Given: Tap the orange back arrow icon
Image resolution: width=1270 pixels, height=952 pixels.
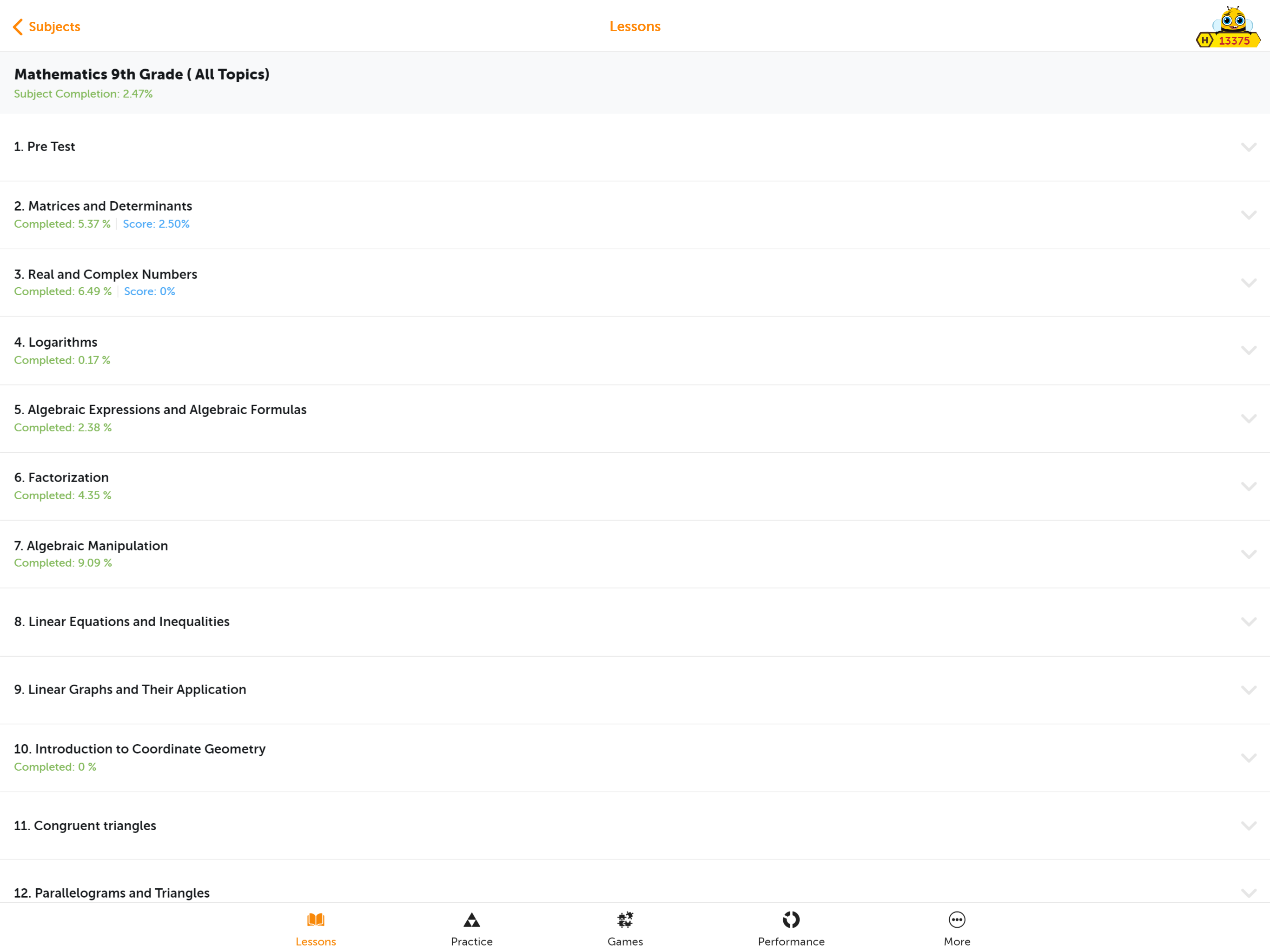Looking at the screenshot, I should point(18,26).
